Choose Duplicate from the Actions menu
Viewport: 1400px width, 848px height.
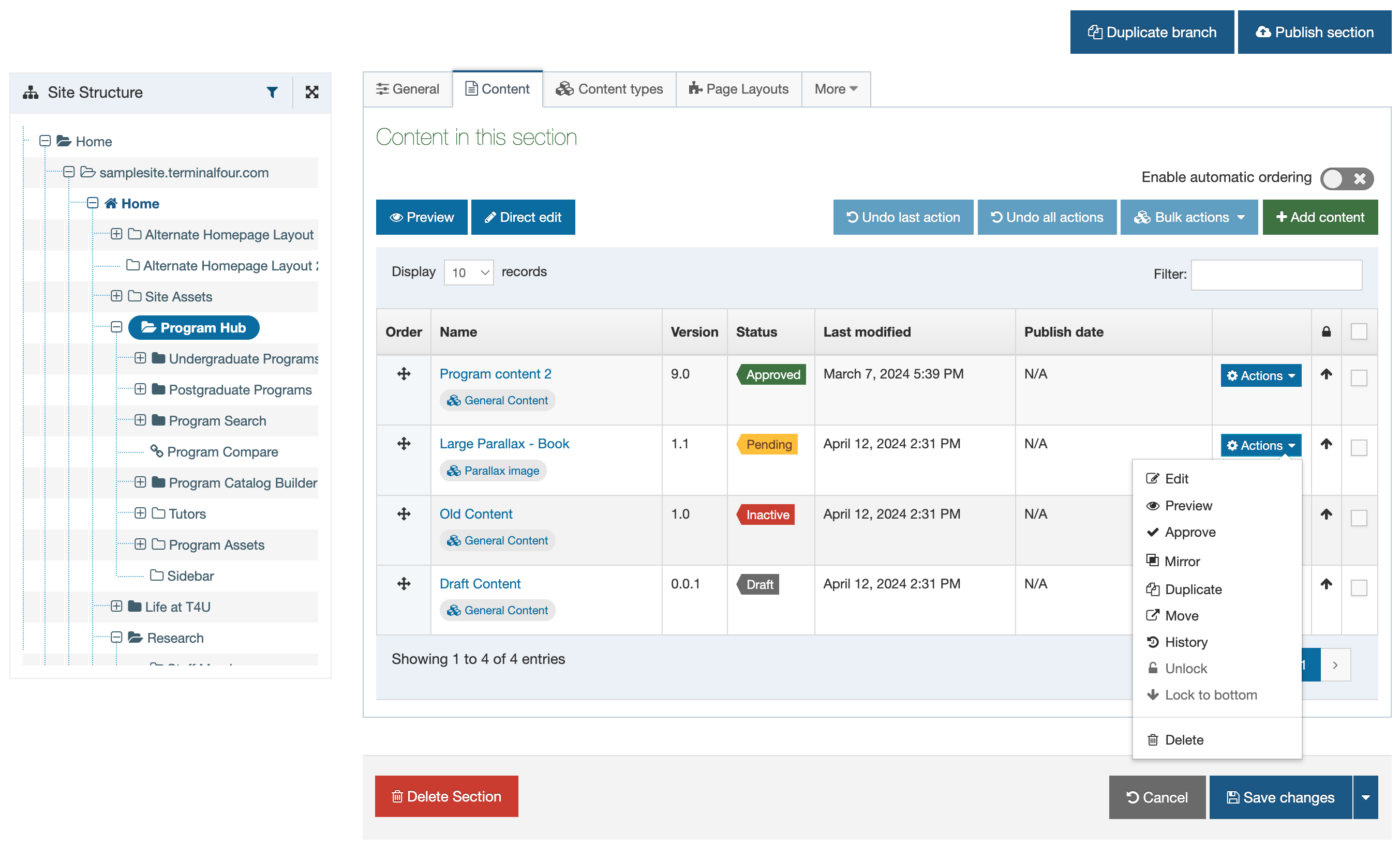[1217, 589]
